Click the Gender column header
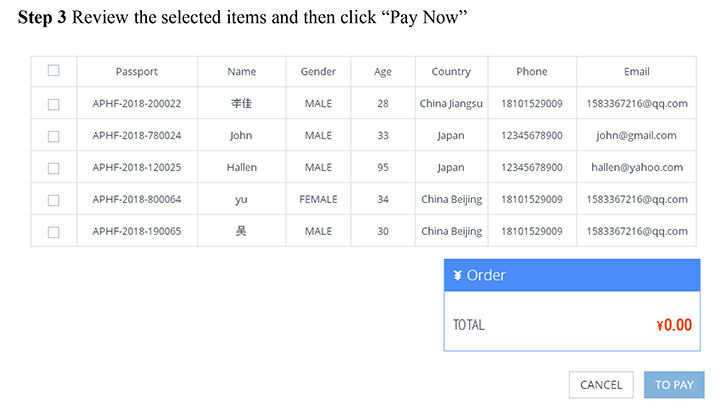The width and height of the screenshot is (723, 408). (x=318, y=72)
